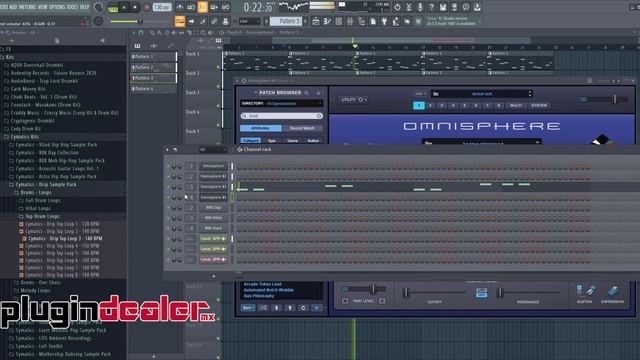Select Cymatics - Drip Top Loop 3 sample

[x=65, y=238]
